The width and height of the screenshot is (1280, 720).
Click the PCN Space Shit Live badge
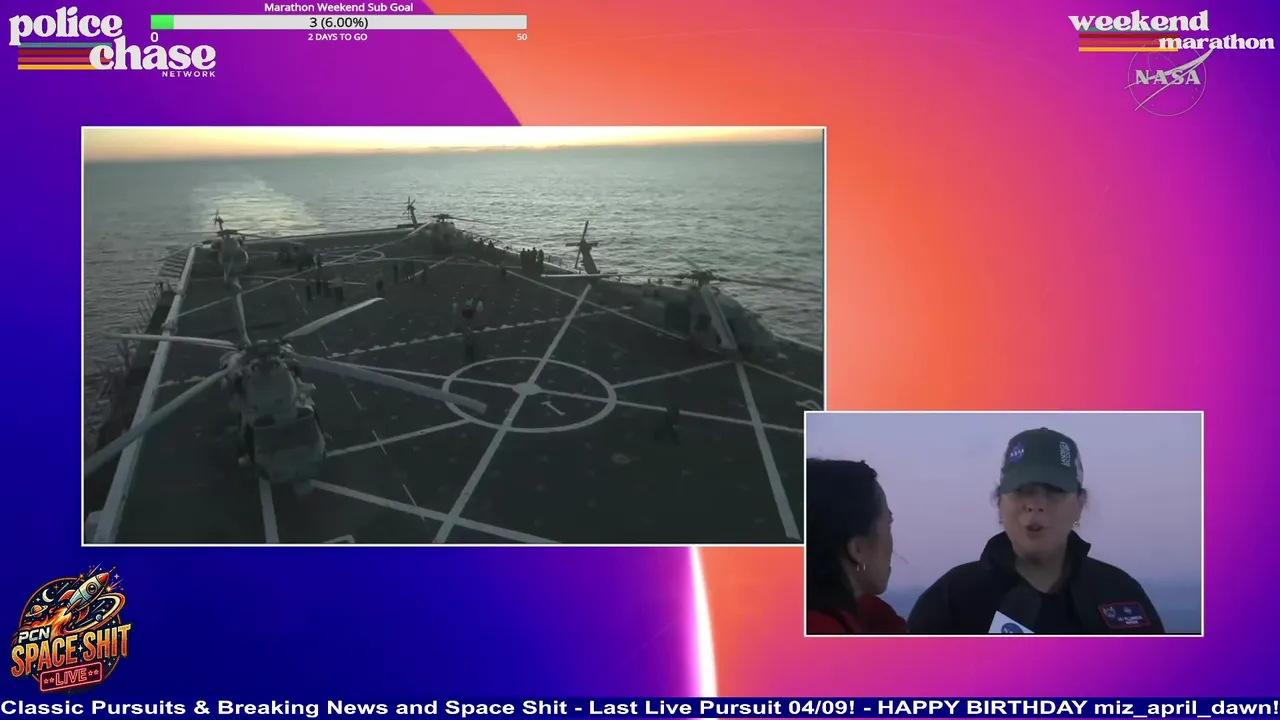(x=72, y=629)
